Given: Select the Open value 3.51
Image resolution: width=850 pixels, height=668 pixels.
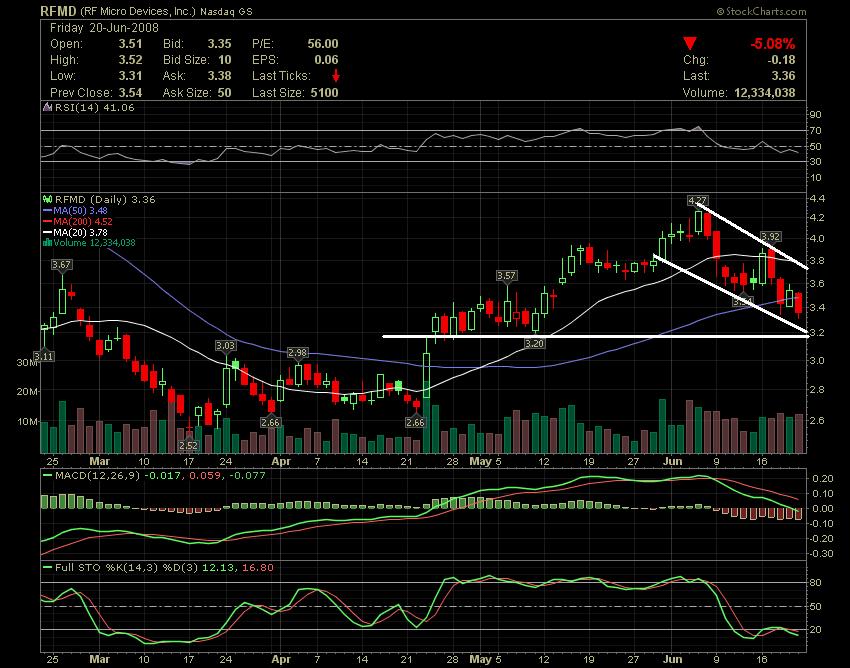Looking at the screenshot, I should coord(131,44).
